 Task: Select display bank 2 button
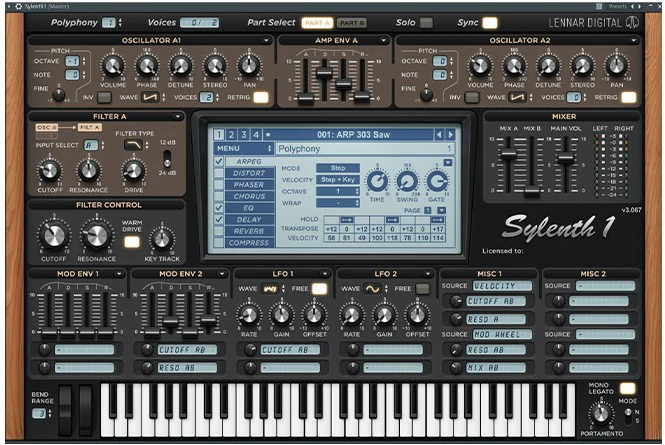pos(231,134)
